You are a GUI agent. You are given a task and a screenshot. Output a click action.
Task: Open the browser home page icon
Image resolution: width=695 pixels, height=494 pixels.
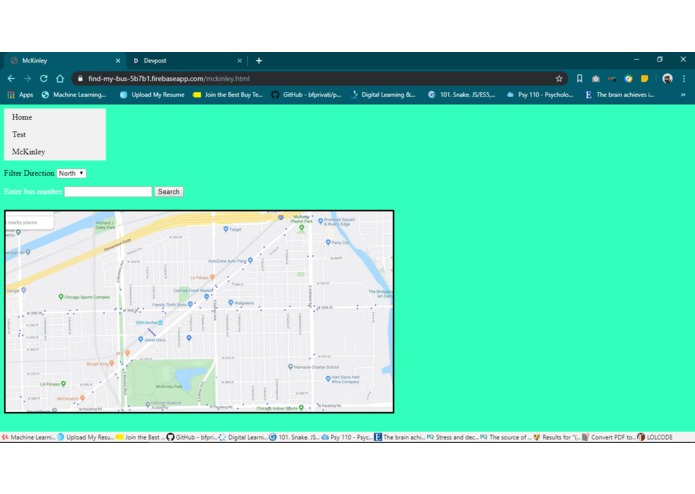pos(60,78)
